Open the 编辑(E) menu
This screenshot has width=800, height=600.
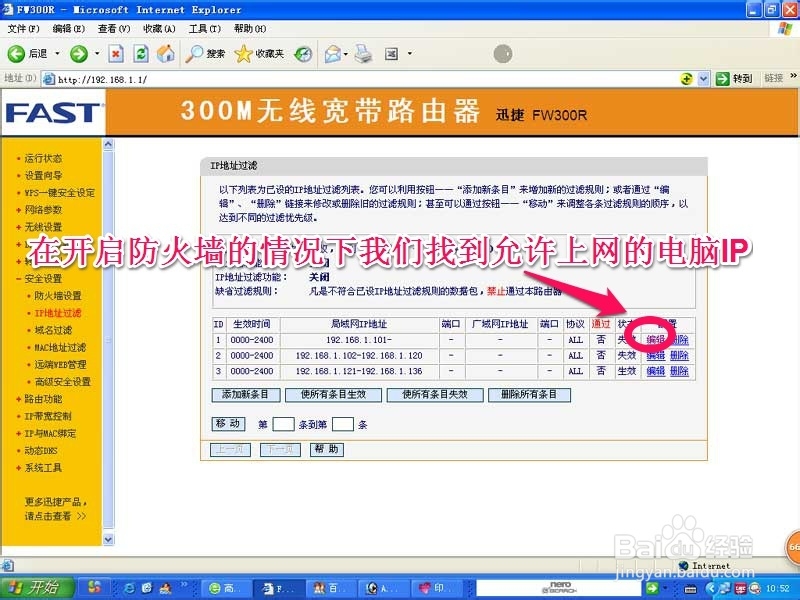tap(69, 29)
